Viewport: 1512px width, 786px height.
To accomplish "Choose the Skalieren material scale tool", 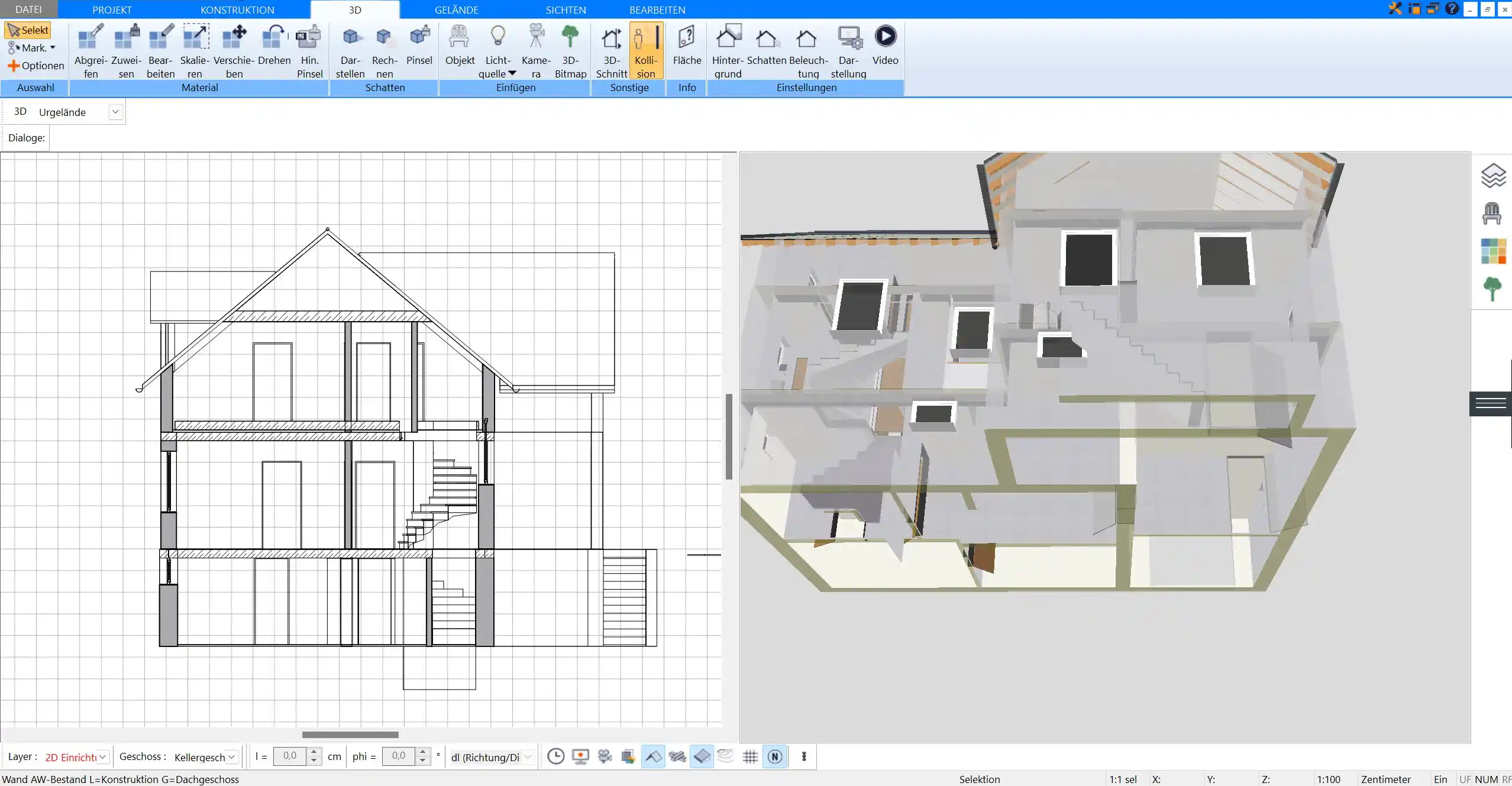I will pyautogui.click(x=195, y=51).
